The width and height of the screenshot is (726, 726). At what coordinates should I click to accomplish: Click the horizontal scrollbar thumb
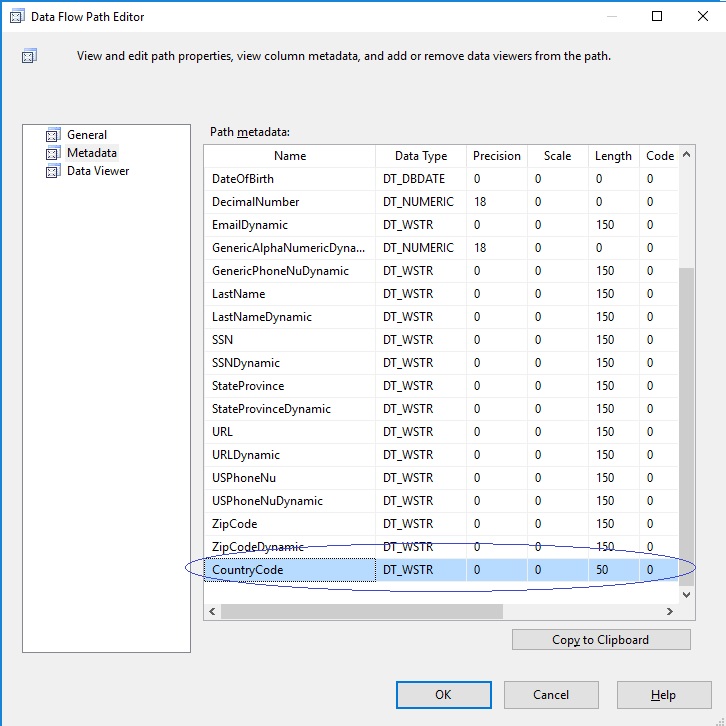point(362,611)
